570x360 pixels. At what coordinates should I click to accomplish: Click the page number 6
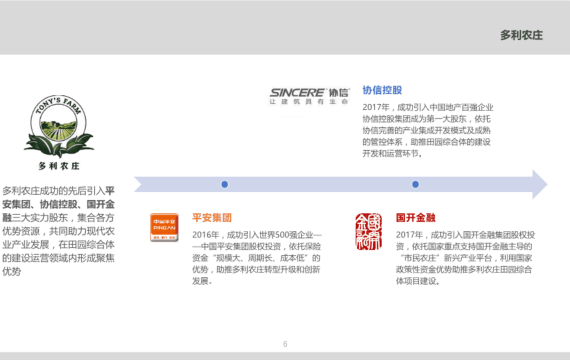285,344
